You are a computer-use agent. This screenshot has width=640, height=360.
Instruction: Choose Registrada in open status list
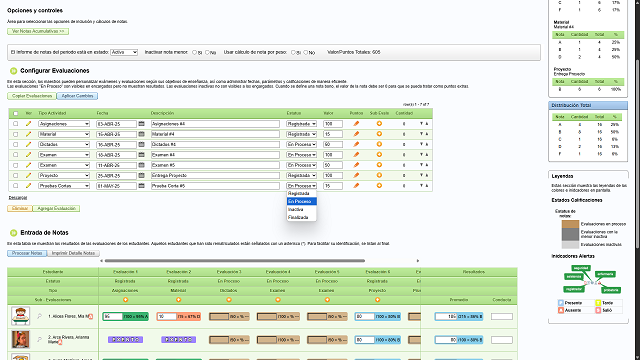(302, 193)
